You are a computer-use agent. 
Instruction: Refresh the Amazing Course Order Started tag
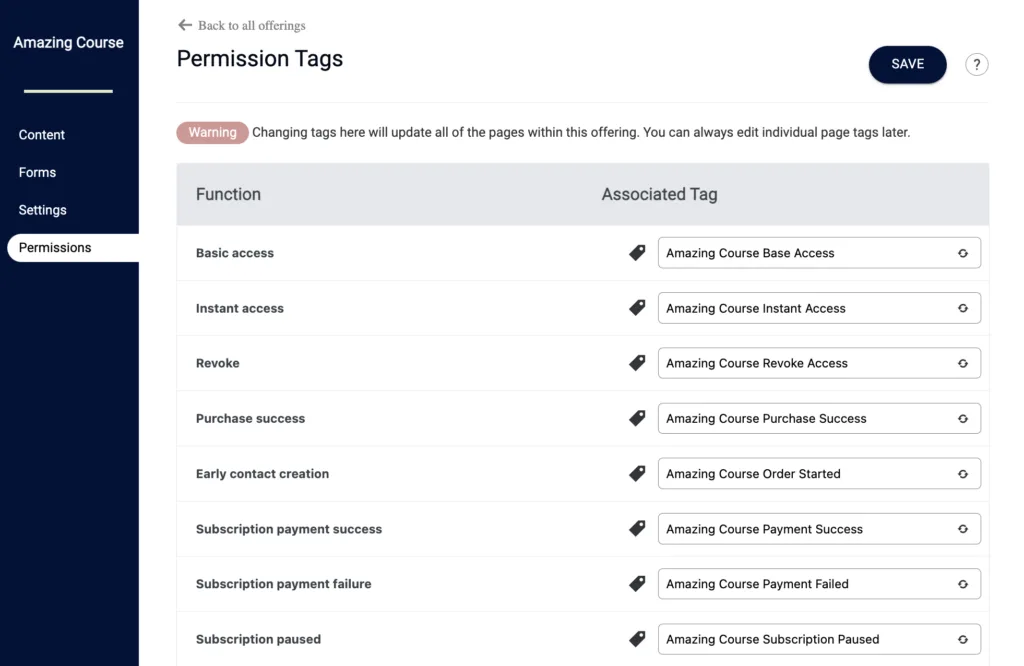(963, 474)
